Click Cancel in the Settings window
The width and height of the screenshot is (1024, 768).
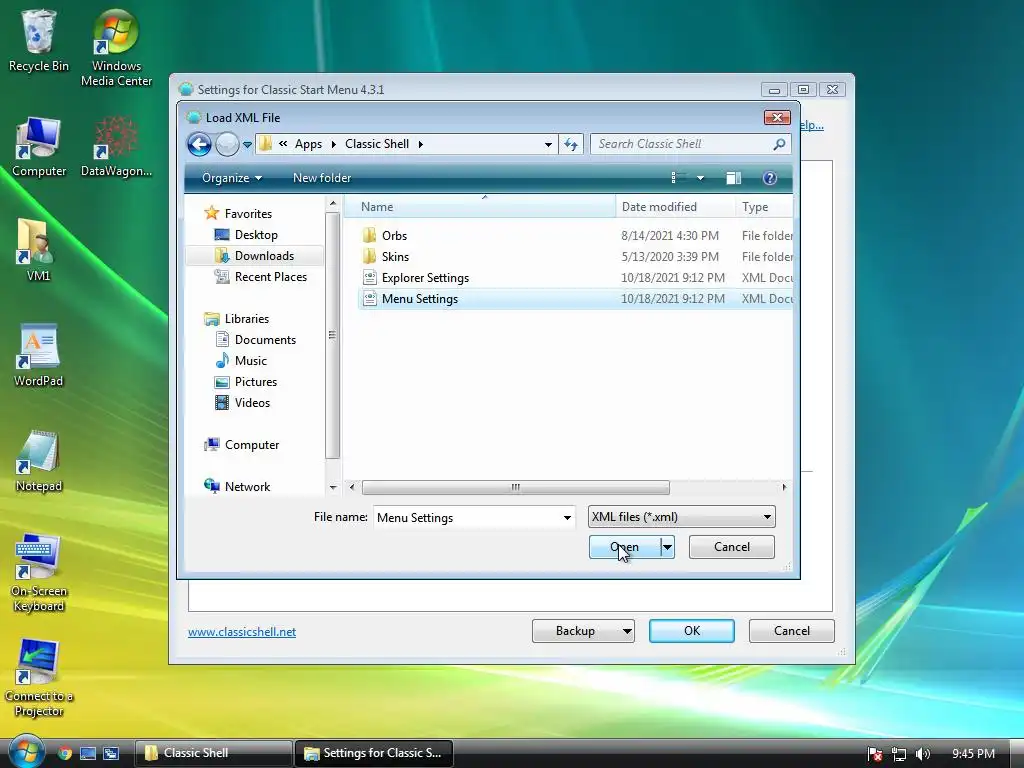click(x=792, y=631)
